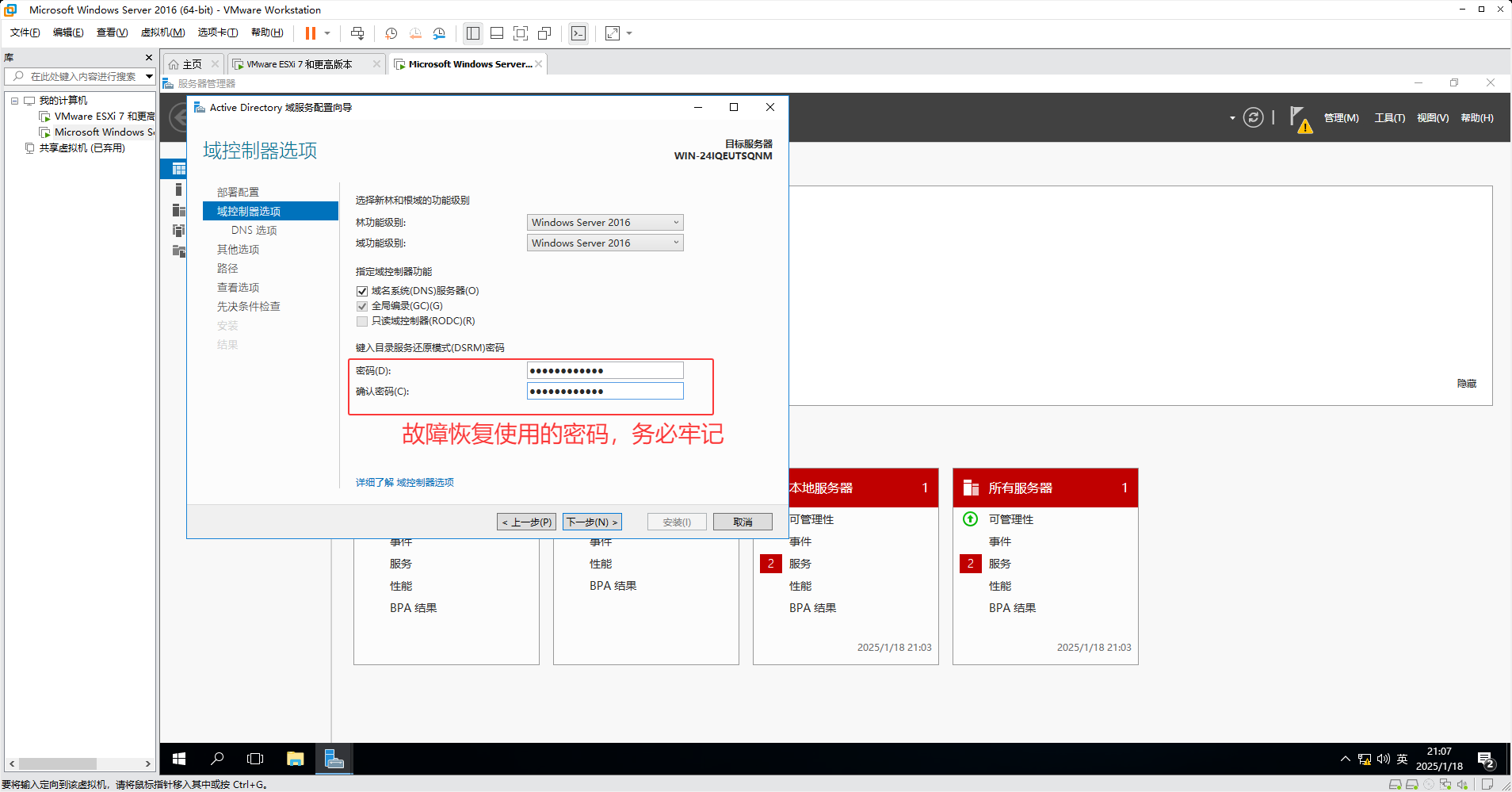Screen dimensions: 1512x792
Task: Open File Explorer from the taskbar
Action: (x=295, y=759)
